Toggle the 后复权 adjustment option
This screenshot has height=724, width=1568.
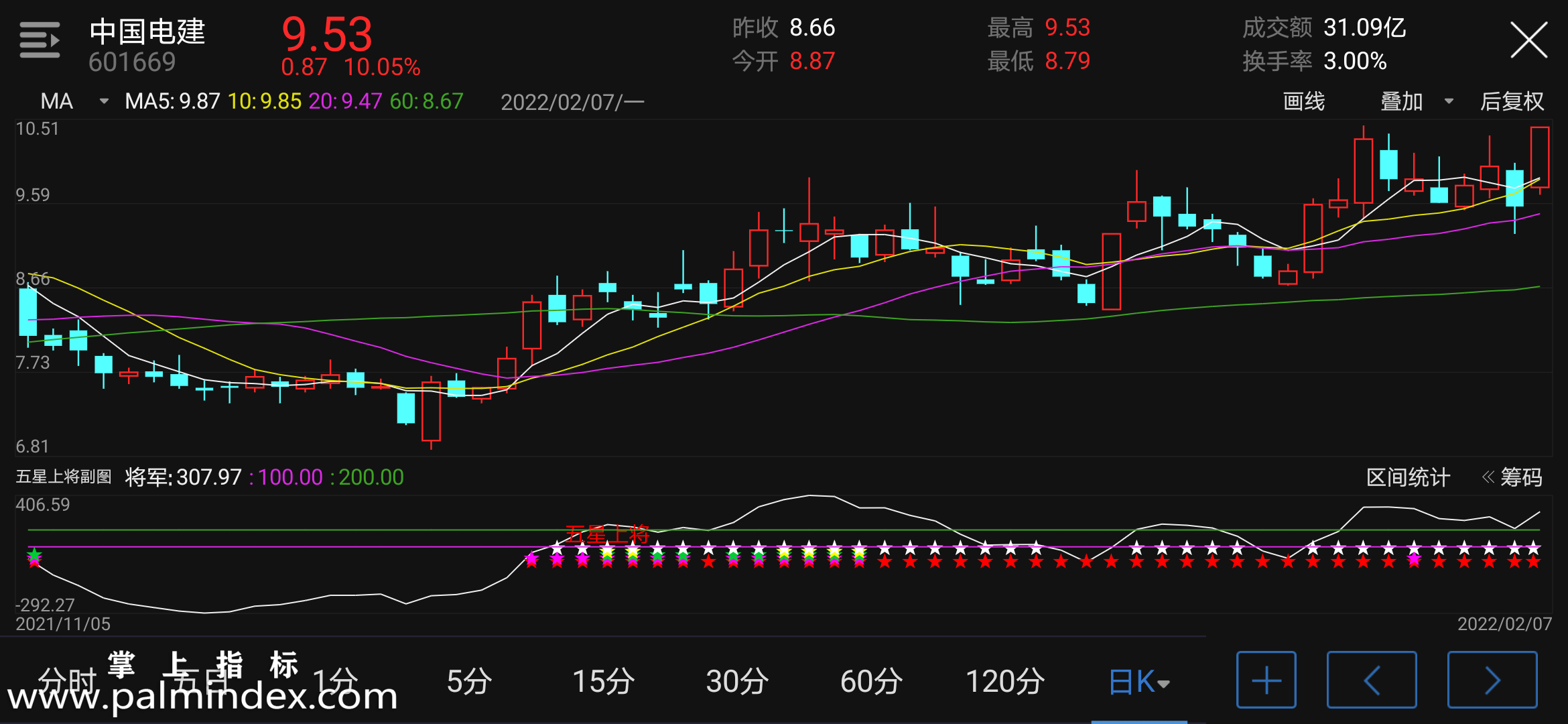(1512, 101)
